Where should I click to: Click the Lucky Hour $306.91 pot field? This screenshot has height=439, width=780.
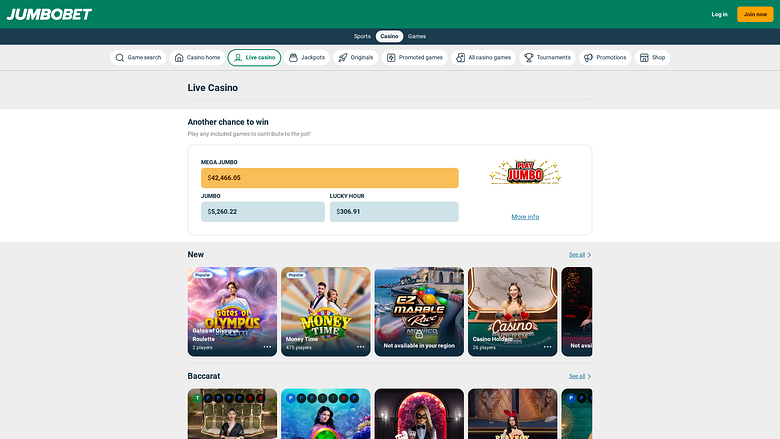pos(394,212)
